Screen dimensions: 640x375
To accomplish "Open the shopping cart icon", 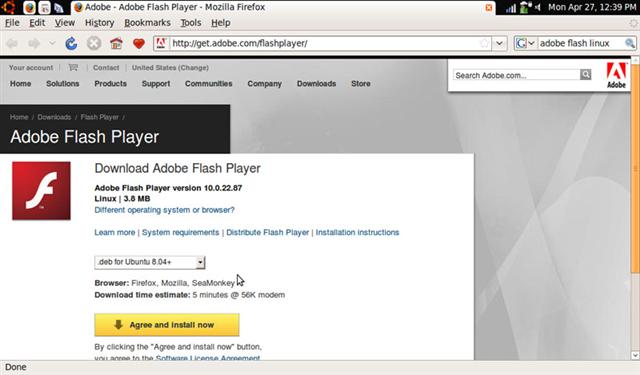I will coord(73,67).
